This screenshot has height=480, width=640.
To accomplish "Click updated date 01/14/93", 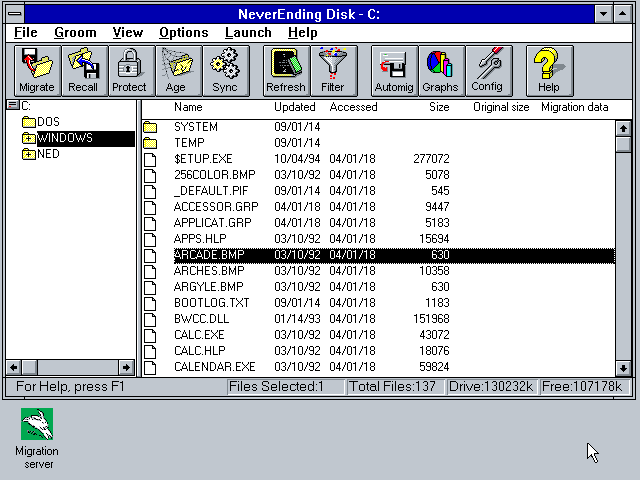I will [297, 319].
